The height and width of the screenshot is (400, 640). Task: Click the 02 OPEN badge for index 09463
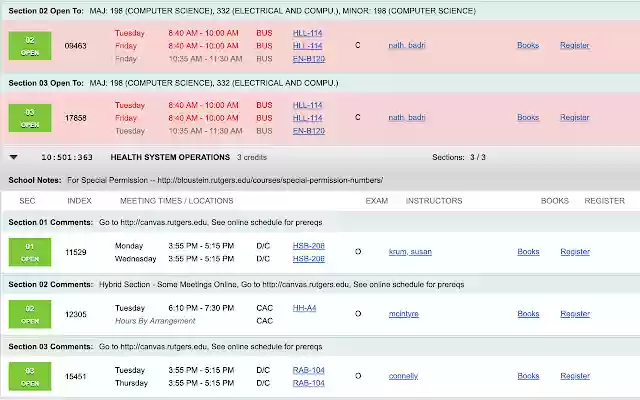point(30,46)
